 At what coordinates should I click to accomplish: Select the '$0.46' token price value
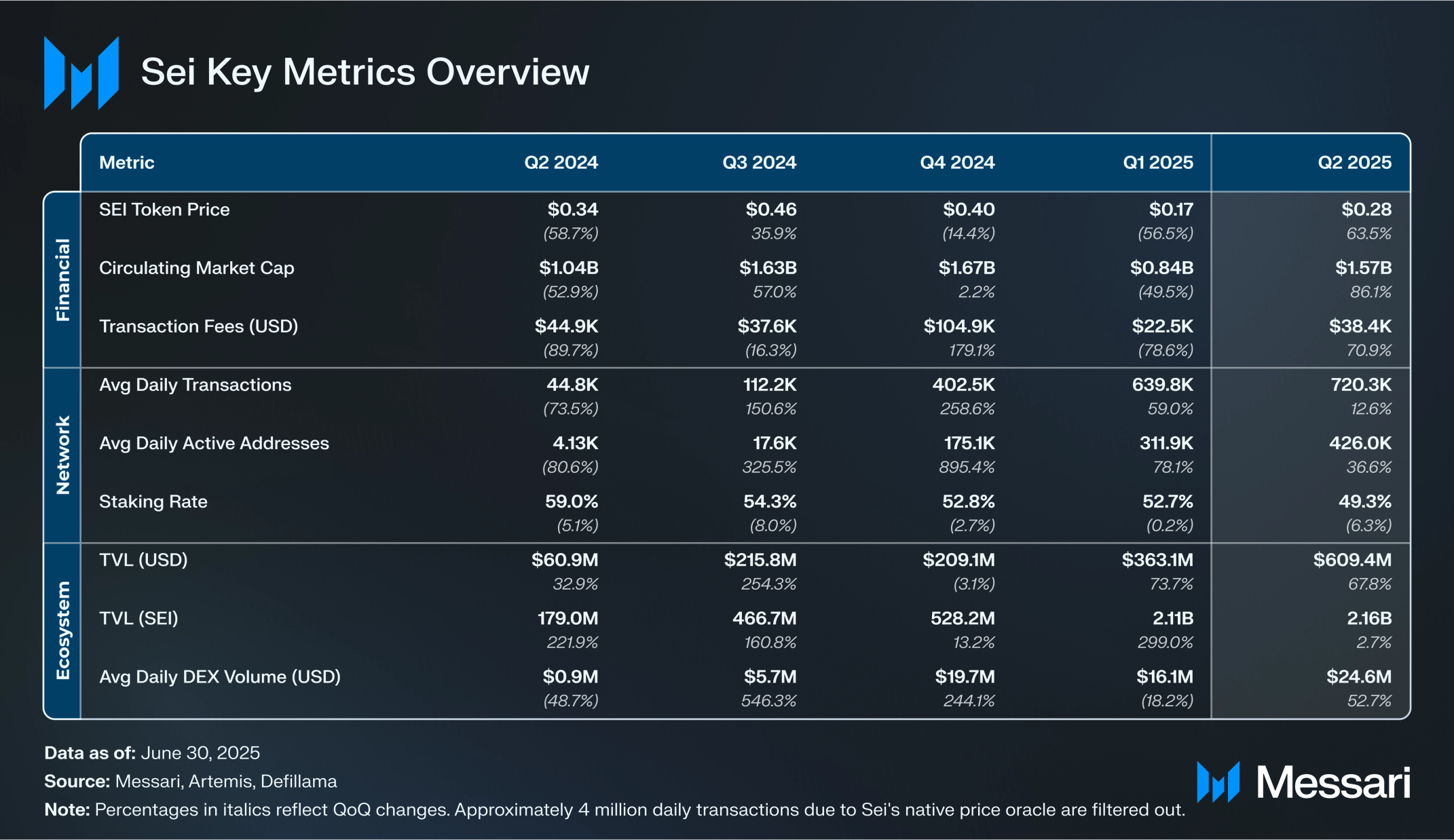tap(771, 210)
